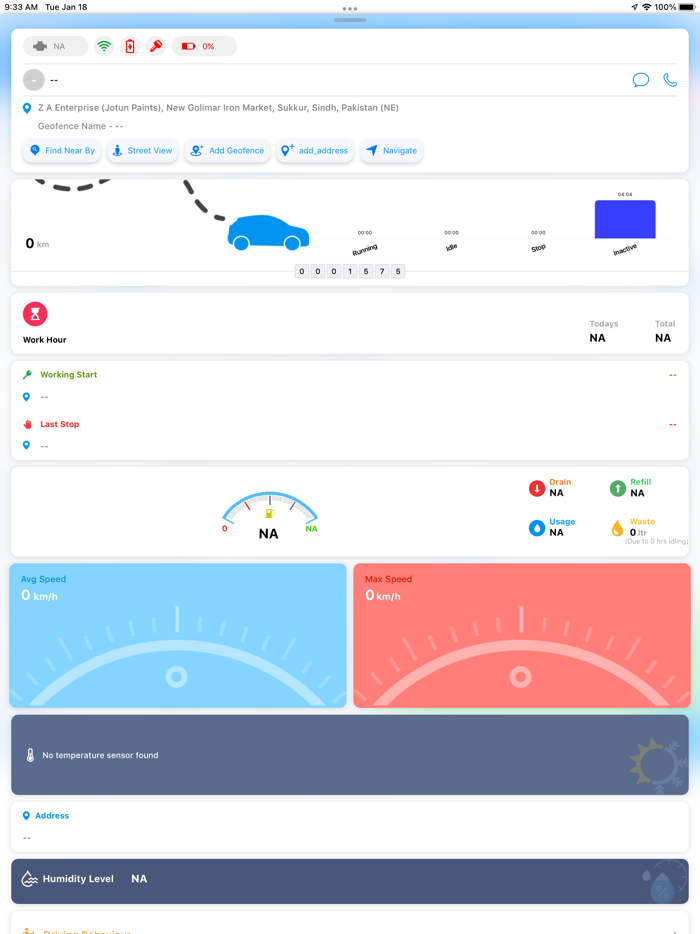The height and width of the screenshot is (934, 700).
Task: Tap the yellow fuel pump icon
Action: 269,513
